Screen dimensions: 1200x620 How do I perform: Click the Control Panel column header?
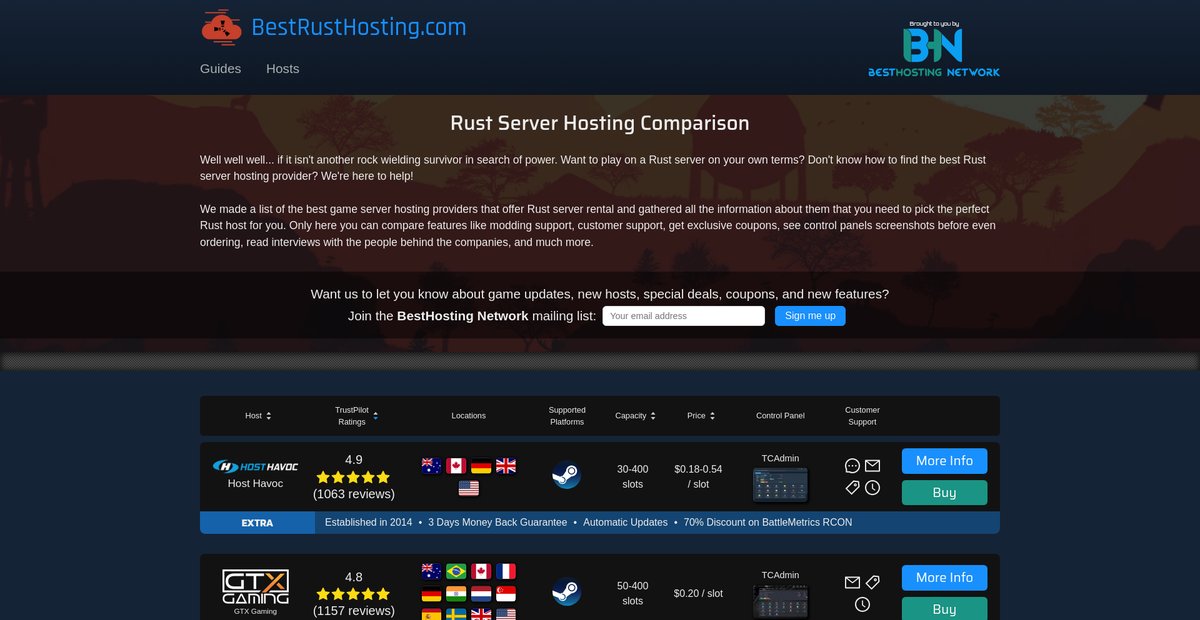(780, 416)
